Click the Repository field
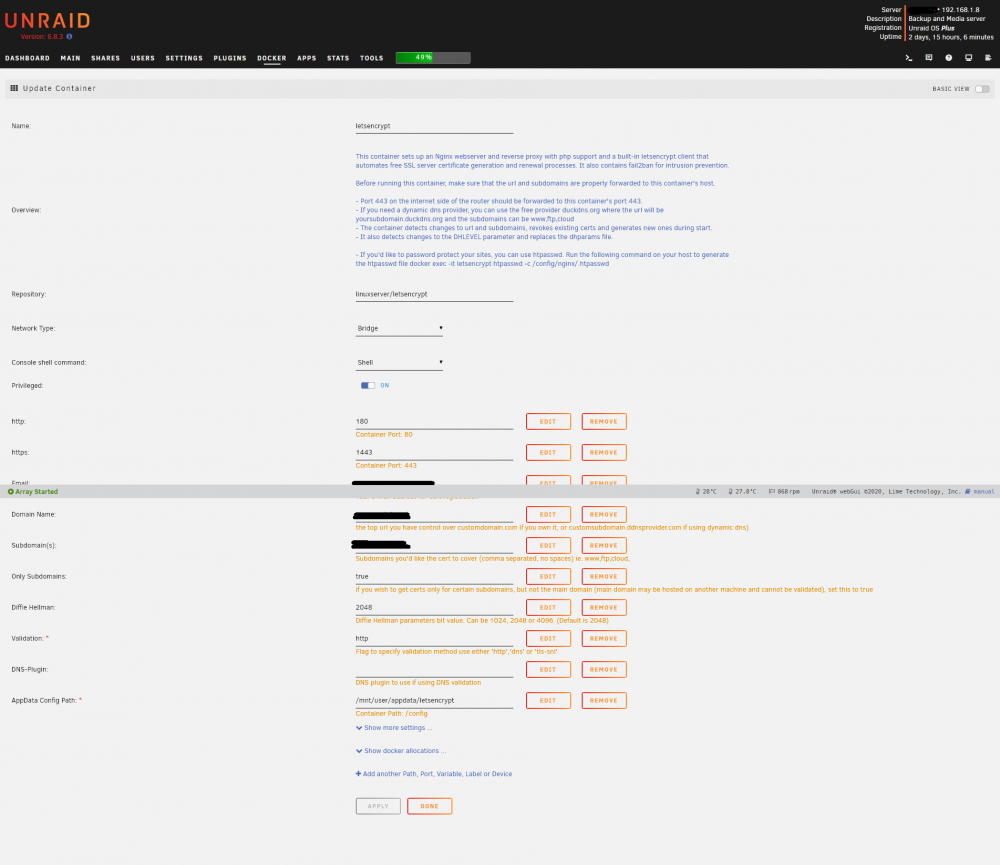 (434, 295)
